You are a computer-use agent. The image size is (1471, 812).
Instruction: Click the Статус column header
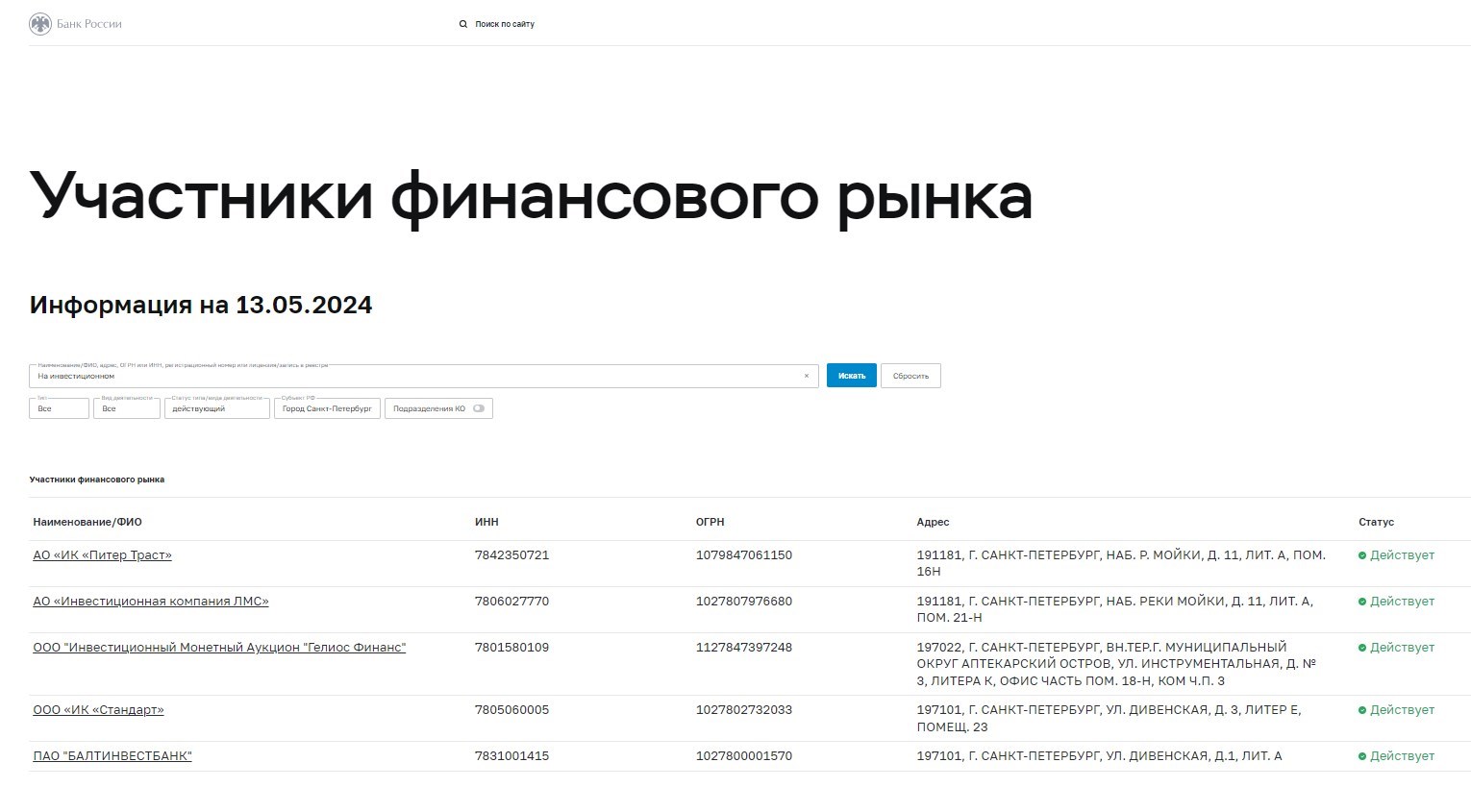click(1376, 522)
